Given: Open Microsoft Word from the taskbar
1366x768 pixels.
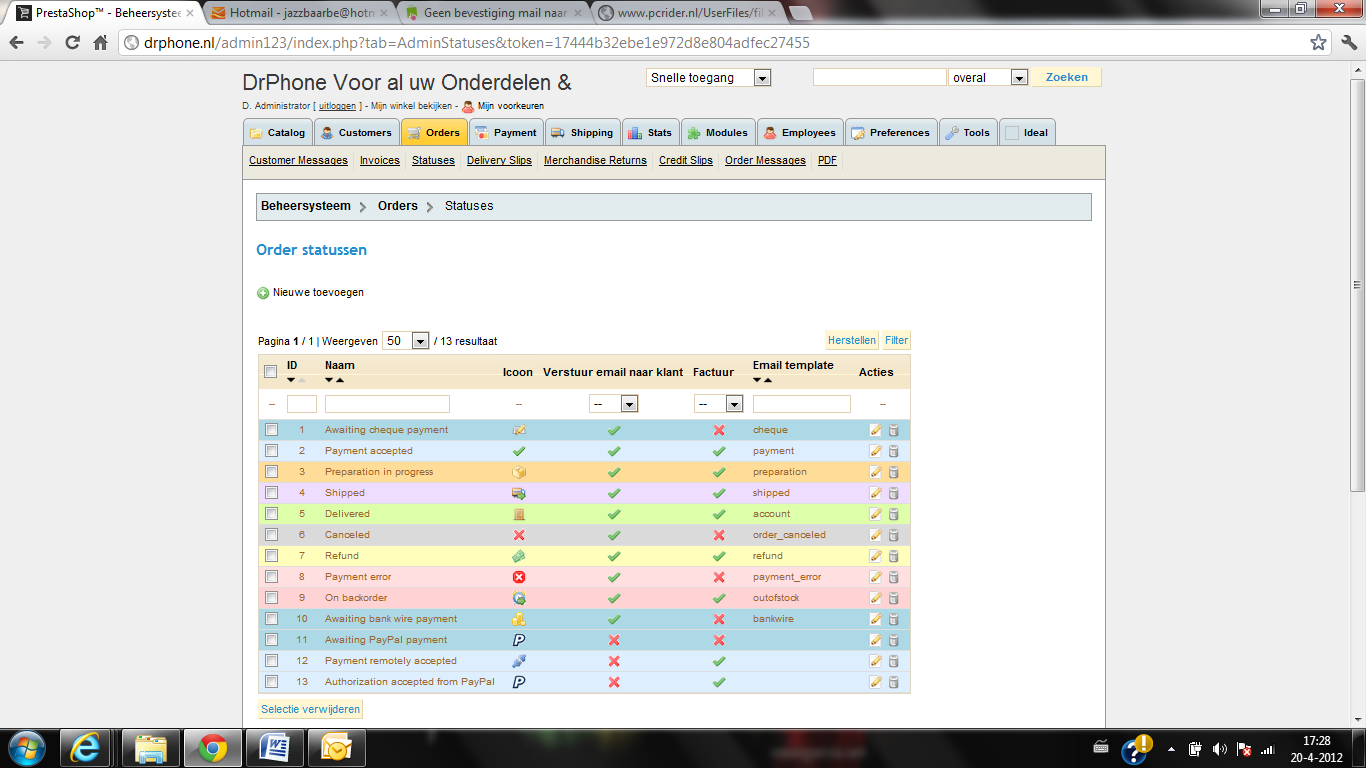Looking at the screenshot, I should [274, 748].
